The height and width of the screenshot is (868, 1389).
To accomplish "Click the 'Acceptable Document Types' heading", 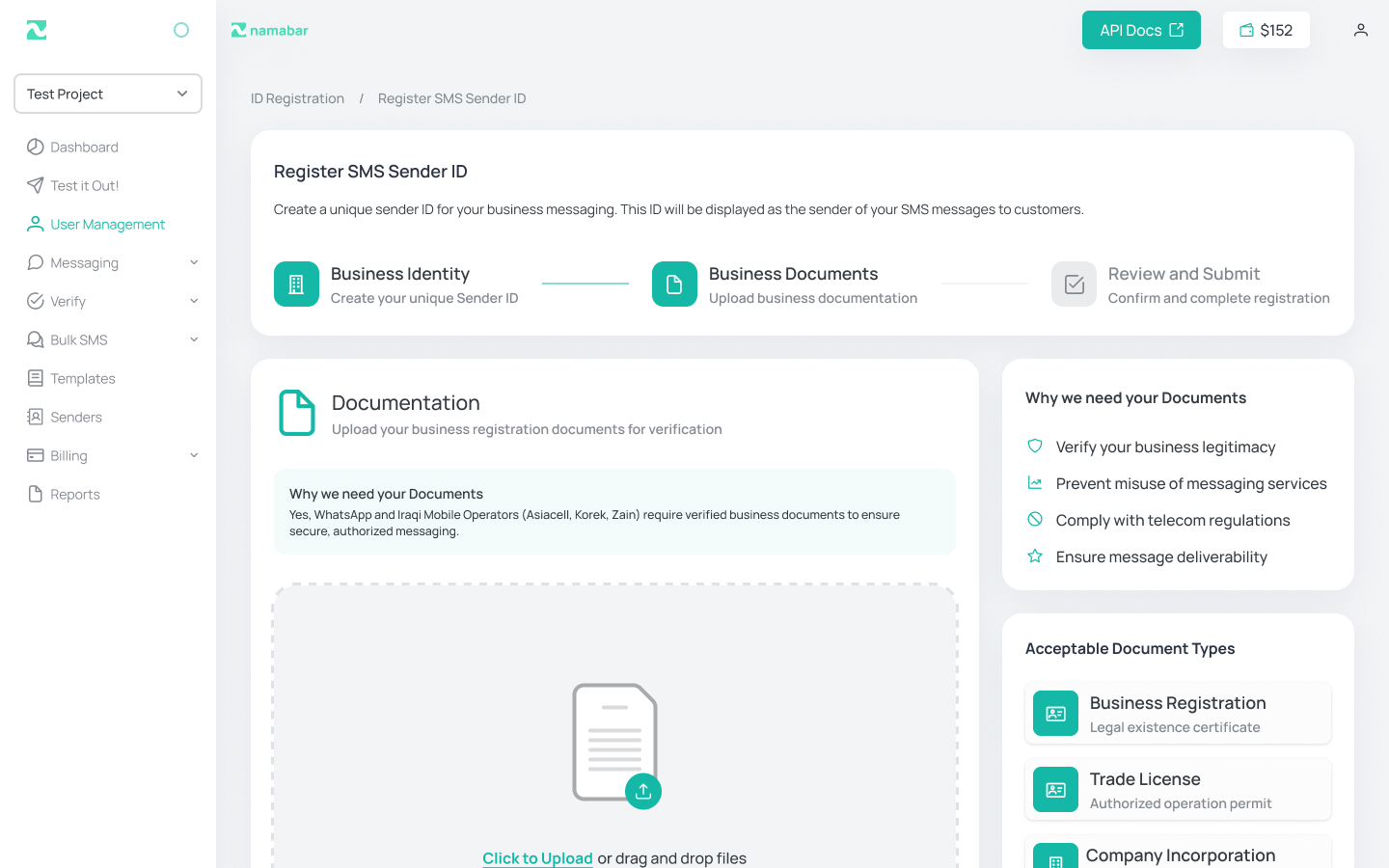I will pos(1130,648).
